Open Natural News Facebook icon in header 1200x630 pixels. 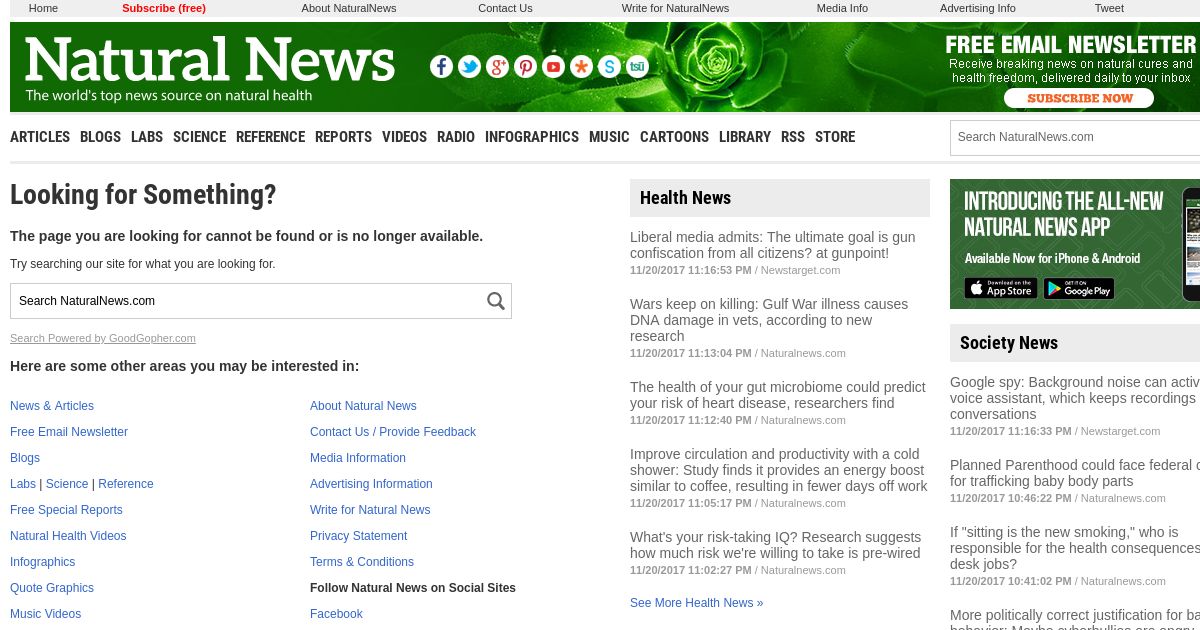[441, 67]
